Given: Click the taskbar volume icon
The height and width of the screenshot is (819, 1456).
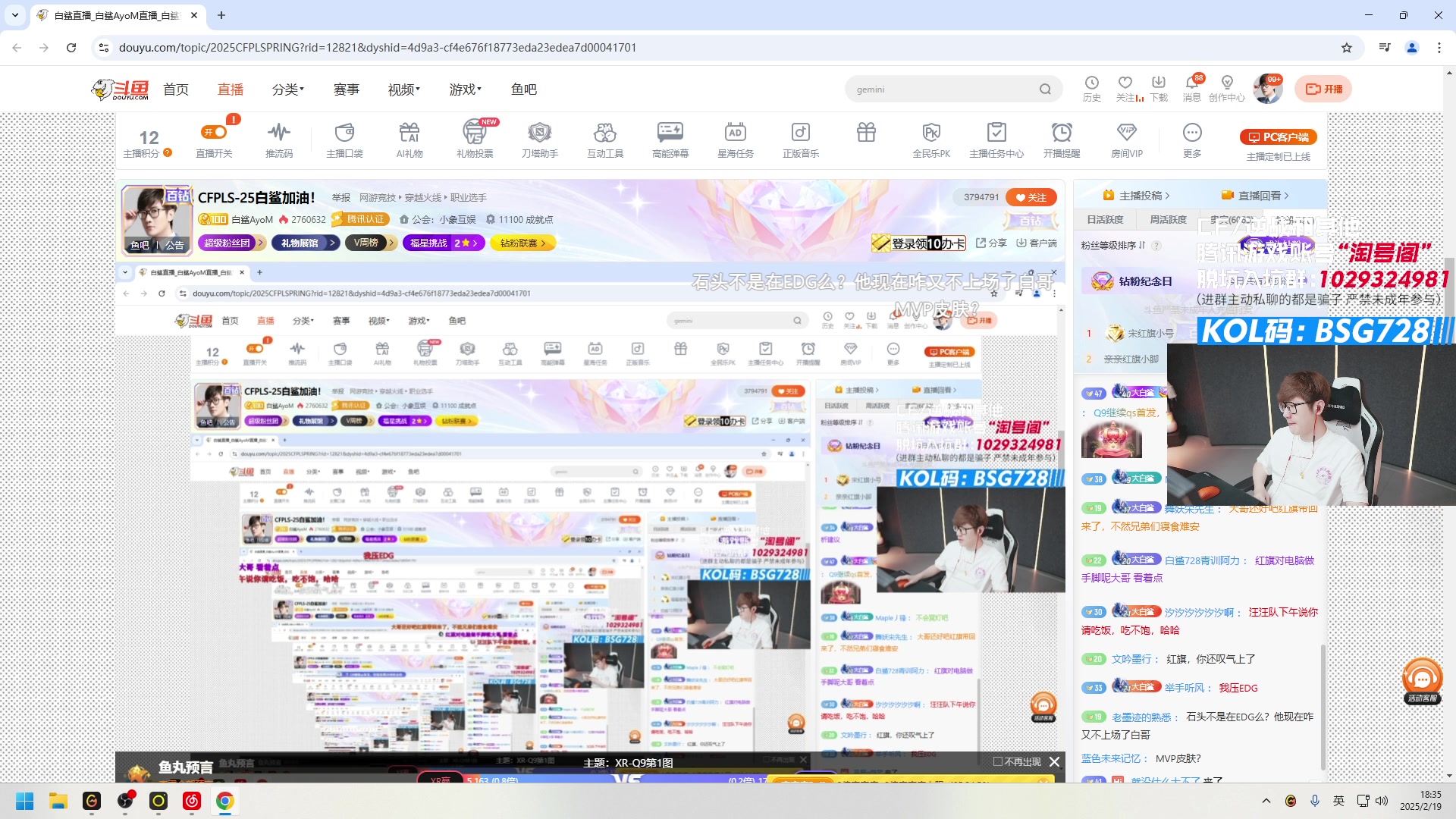Looking at the screenshot, I should tap(1382, 801).
